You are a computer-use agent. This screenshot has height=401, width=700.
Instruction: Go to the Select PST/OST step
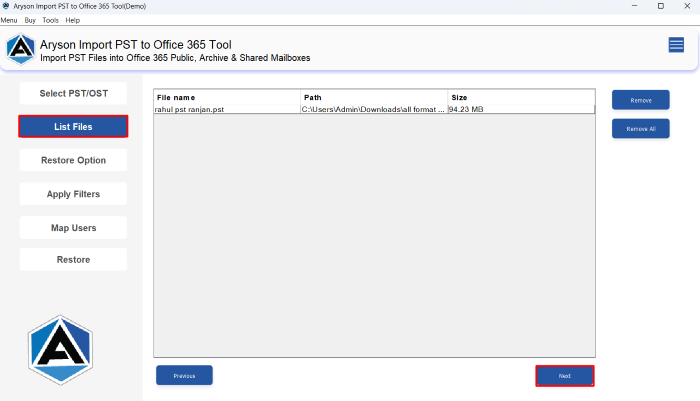pyautogui.click(x=73, y=93)
